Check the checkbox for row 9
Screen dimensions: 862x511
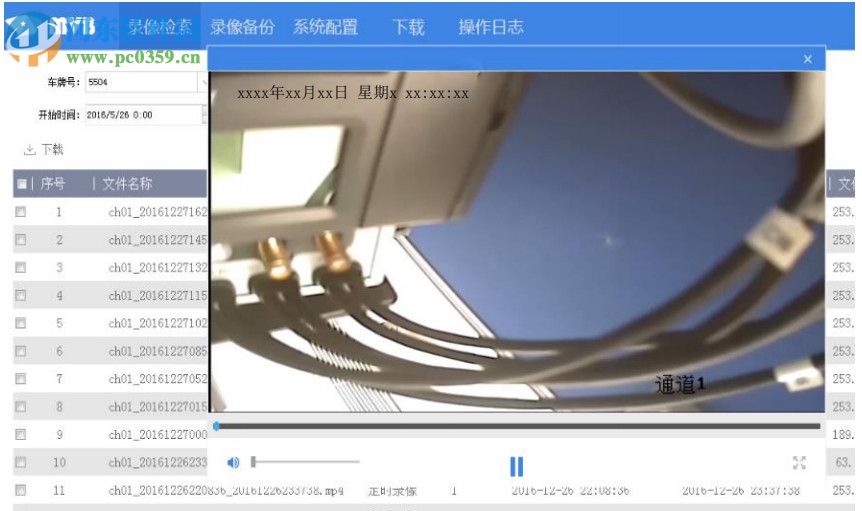tap(20, 435)
